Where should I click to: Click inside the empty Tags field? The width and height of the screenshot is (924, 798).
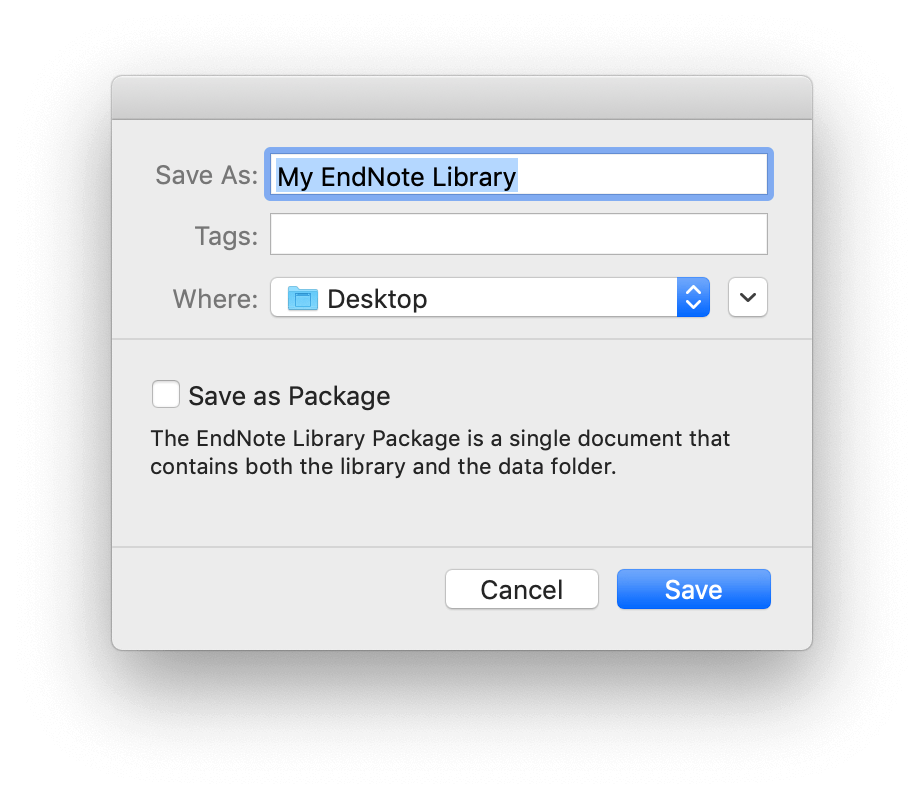coord(519,234)
